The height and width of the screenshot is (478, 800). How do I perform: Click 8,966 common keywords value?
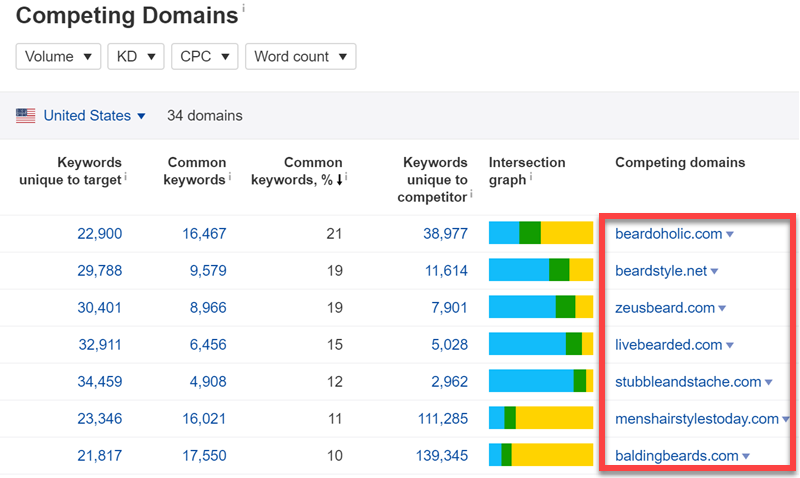[x=208, y=308]
